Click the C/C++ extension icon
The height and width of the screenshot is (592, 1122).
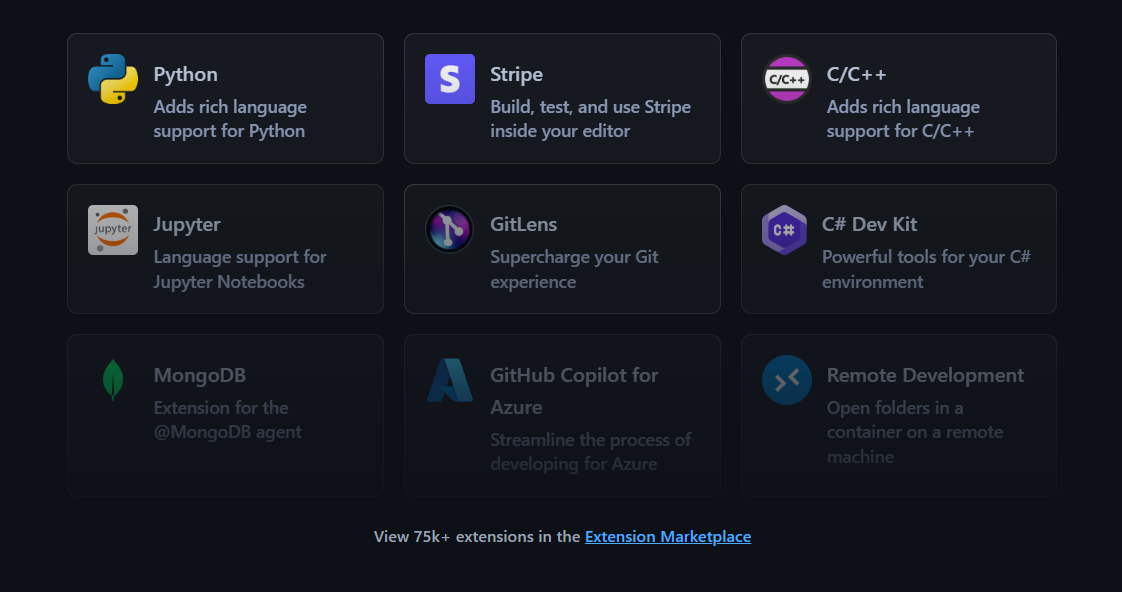tap(786, 79)
